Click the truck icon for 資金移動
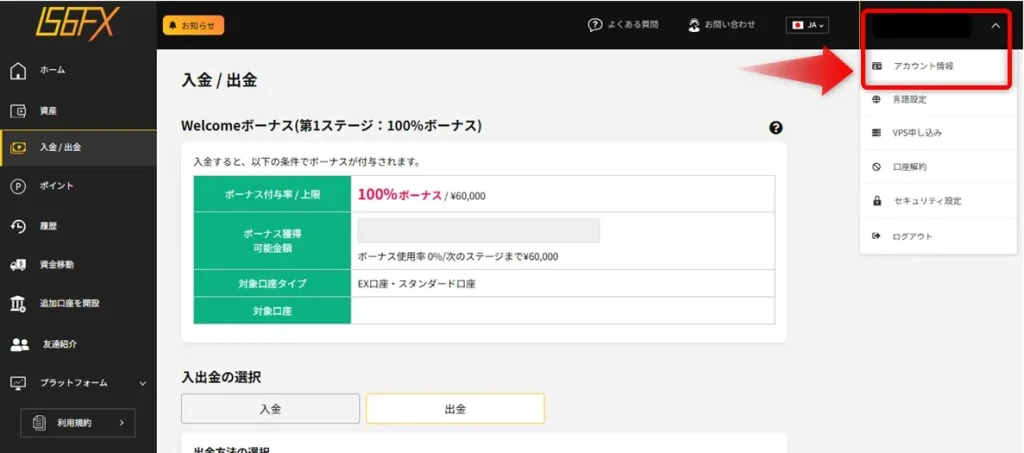 (18, 265)
